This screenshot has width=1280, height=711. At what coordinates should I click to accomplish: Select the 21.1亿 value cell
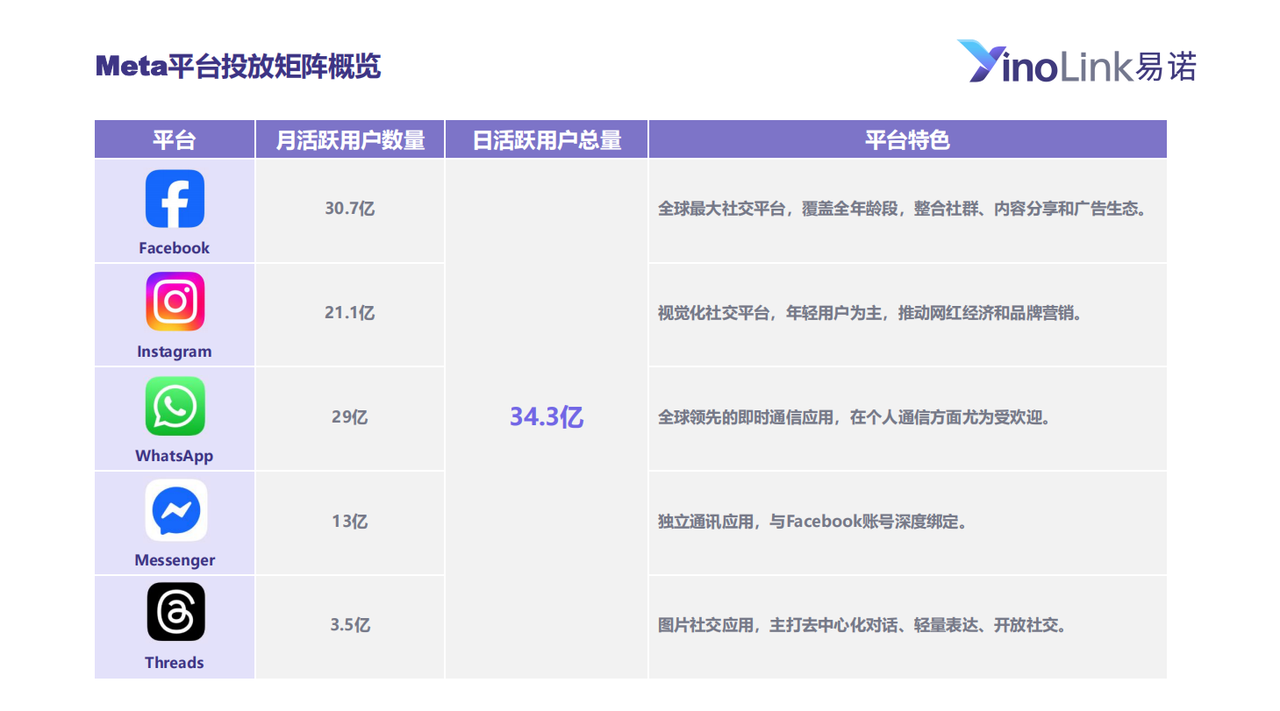coord(350,314)
